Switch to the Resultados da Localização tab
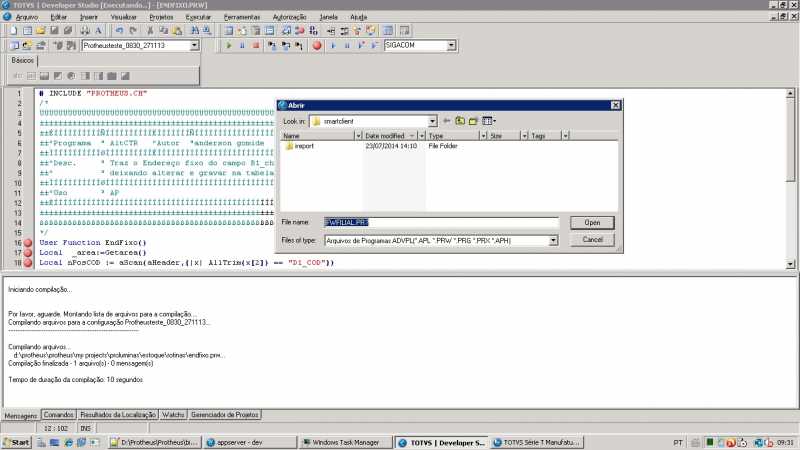This screenshot has height=450, width=800. (118, 415)
